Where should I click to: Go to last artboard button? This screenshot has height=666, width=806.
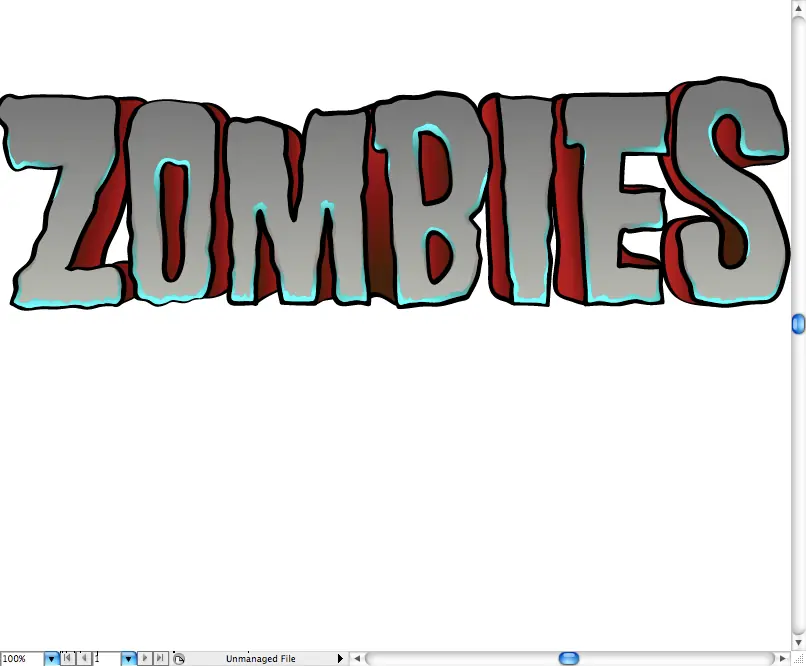click(x=160, y=658)
